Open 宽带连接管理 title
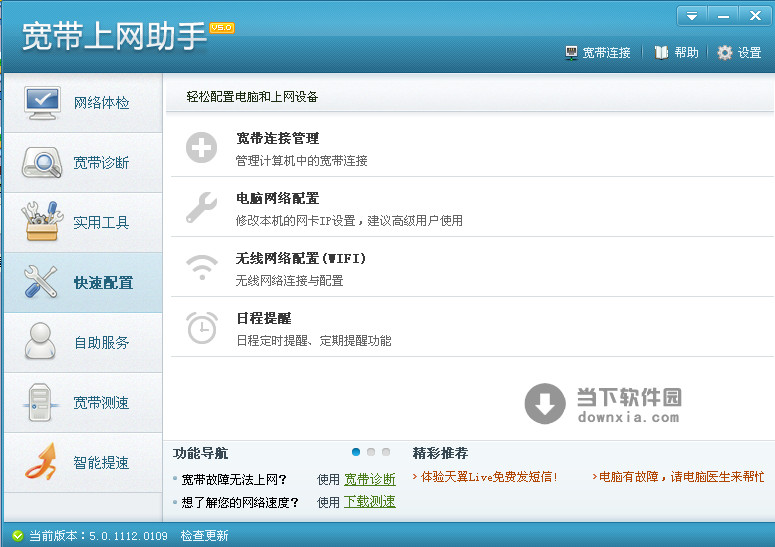The height and width of the screenshot is (547, 775). pyautogui.click(x=277, y=138)
